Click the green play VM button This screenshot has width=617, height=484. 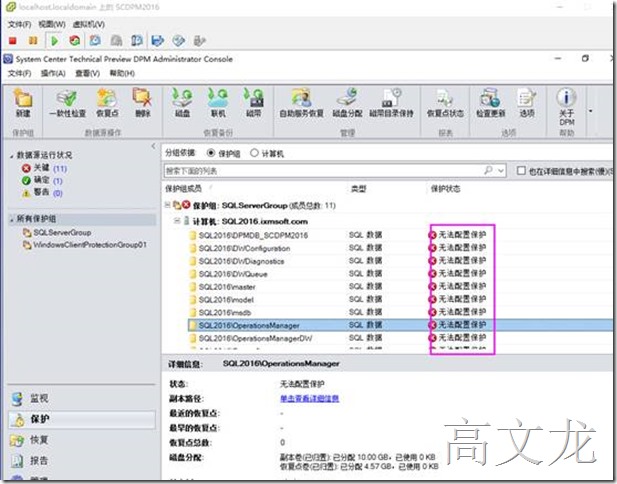54,41
